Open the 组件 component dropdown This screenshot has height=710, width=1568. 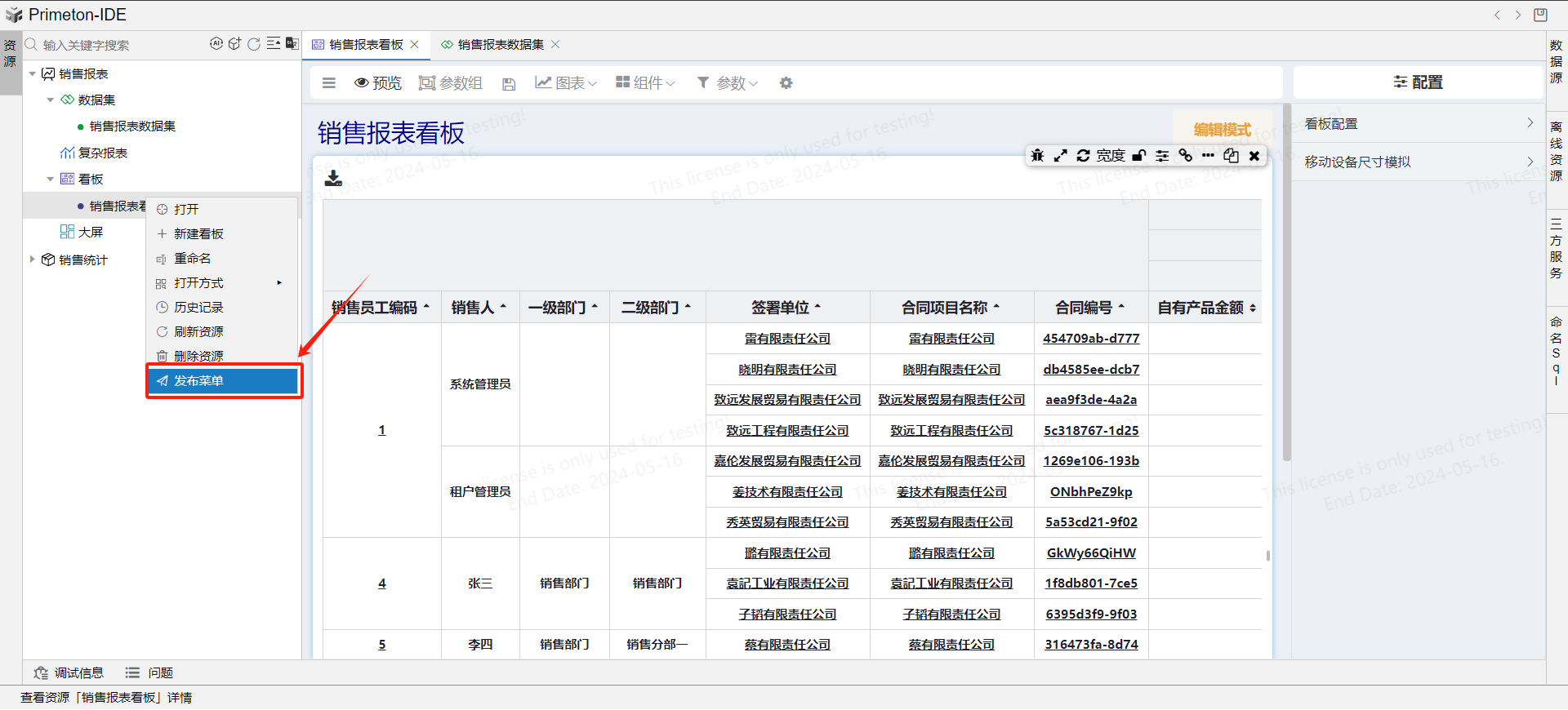tap(645, 83)
